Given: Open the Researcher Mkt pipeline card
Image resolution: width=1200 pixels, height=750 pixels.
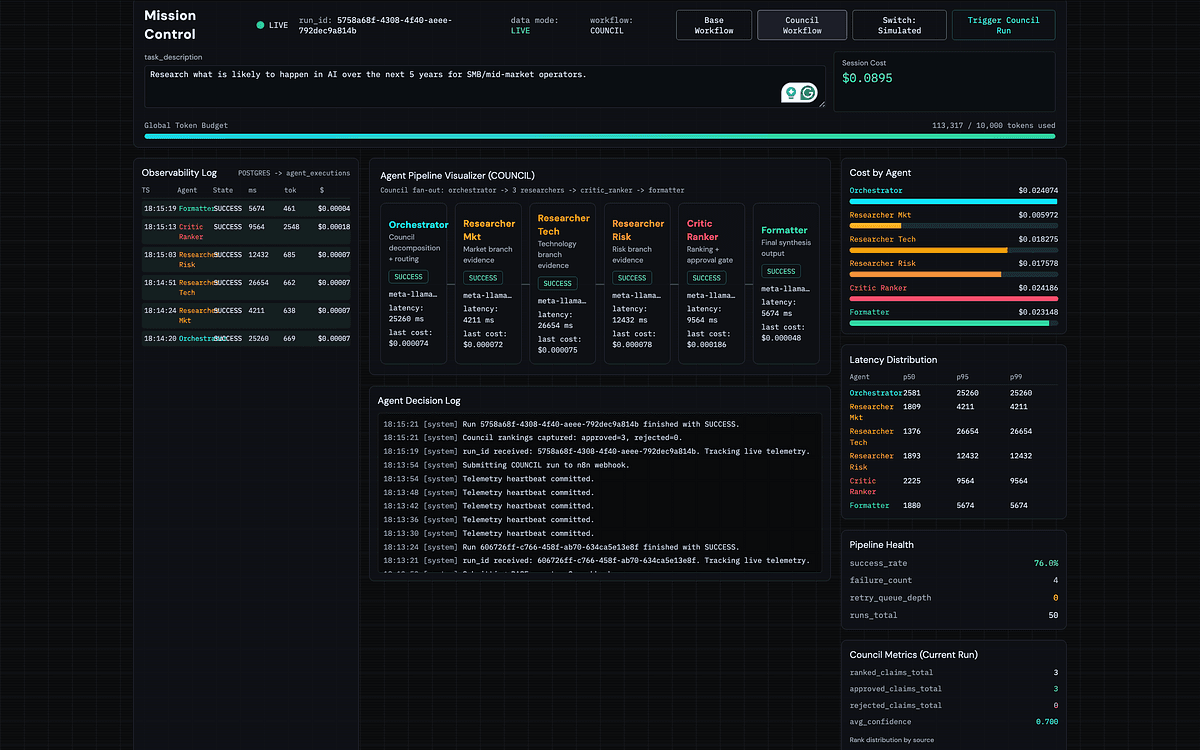Looking at the screenshot, I should point(488,283).
